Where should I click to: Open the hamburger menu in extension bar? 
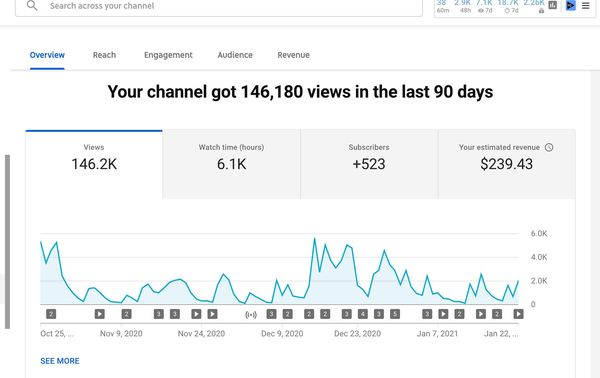[x=585, y=6]
